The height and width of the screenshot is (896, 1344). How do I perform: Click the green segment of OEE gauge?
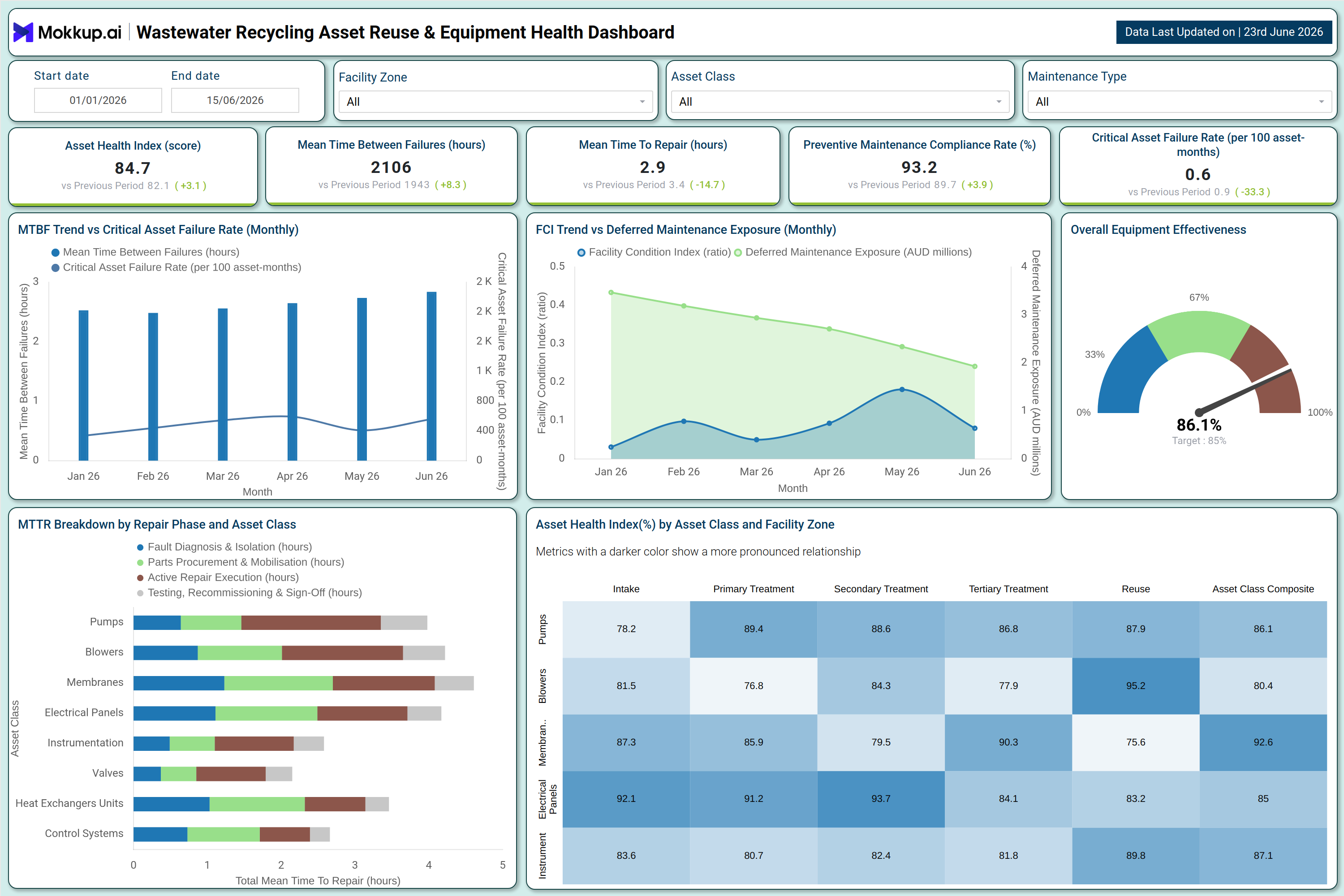(1199, 334)
